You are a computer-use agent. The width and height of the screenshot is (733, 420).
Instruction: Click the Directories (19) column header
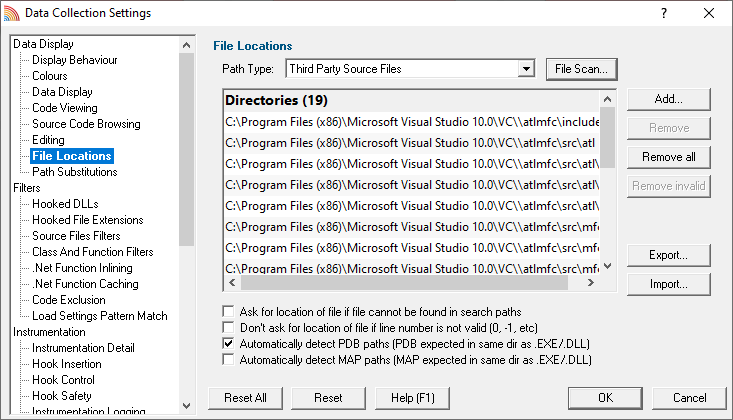[x=412, y=101]
